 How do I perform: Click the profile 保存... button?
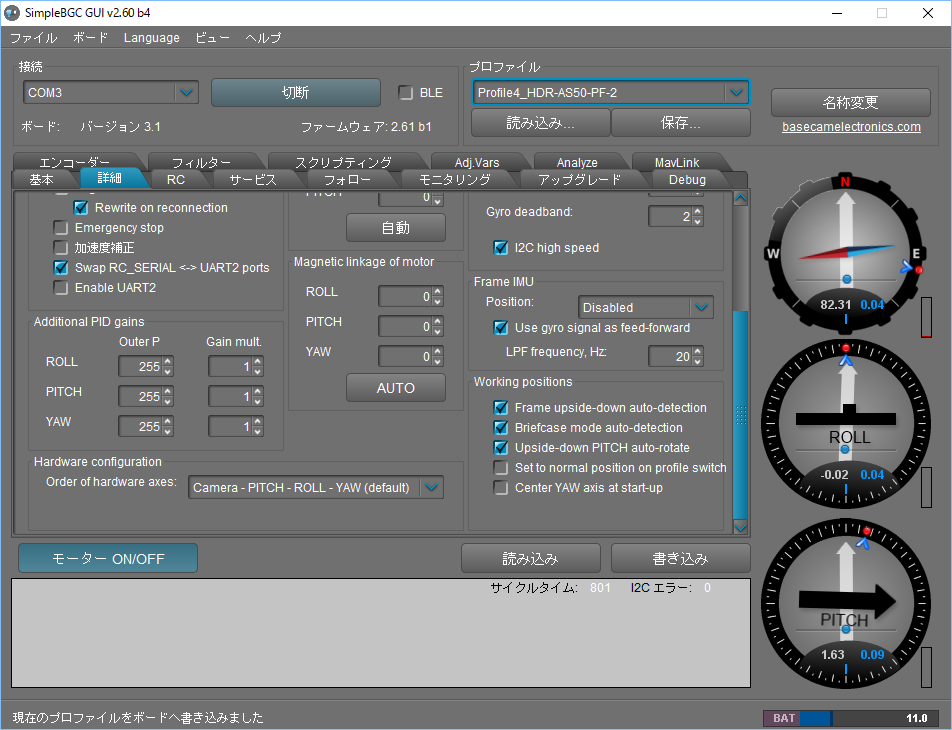(x=681, y=123)
